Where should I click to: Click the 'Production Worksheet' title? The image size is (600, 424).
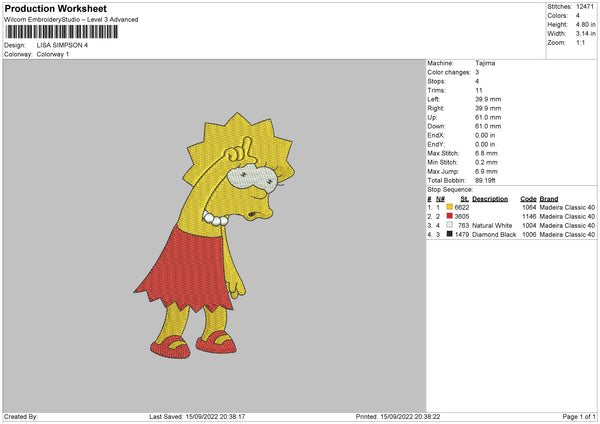coord(55,8)
